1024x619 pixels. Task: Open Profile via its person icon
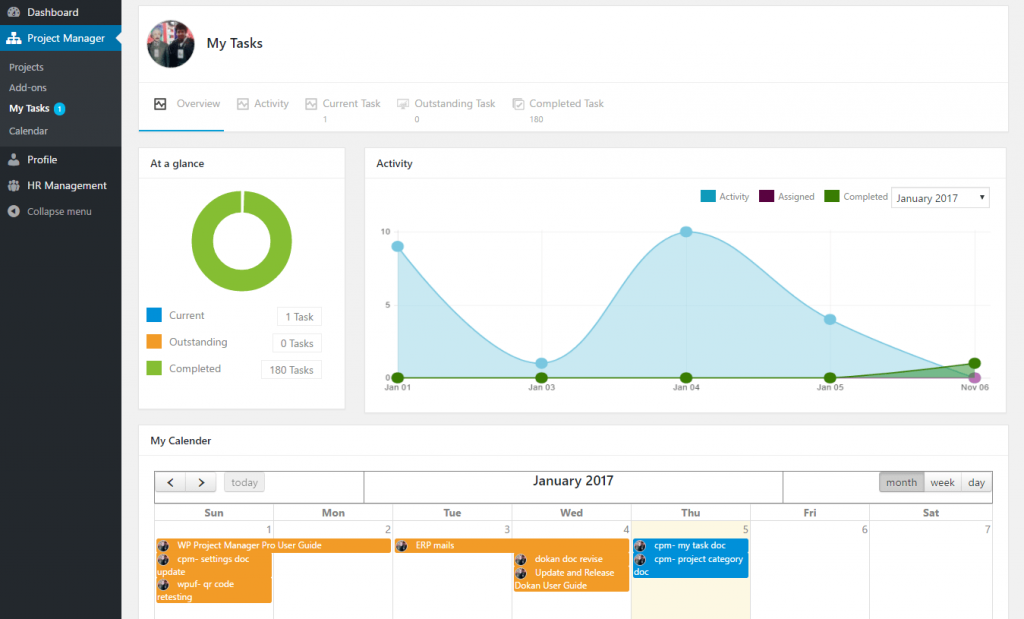[14, 160]
